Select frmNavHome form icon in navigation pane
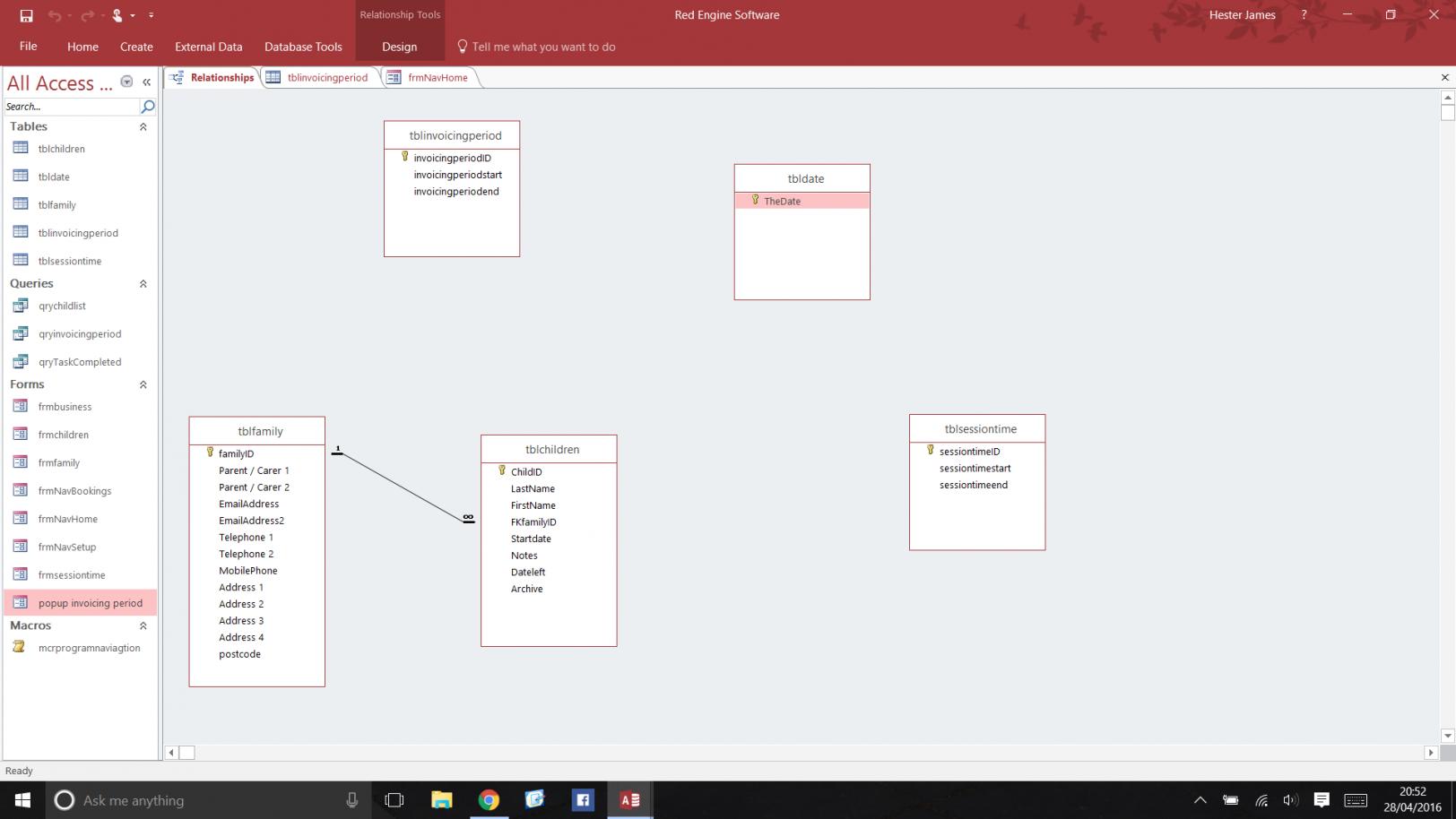This screenshot has height=819, width=1456. point(21,519)
